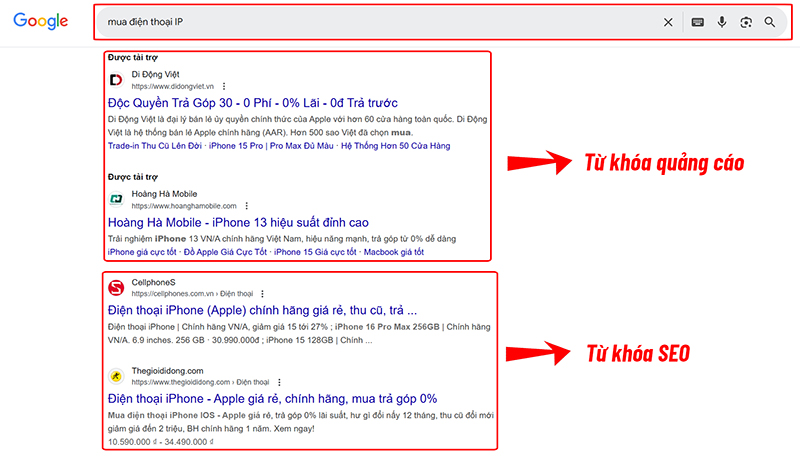This screenshot has height=465, width=800.
Task: Open the three-dot menu beside cellphones.com.vn URL
Action: click(262, 293)
